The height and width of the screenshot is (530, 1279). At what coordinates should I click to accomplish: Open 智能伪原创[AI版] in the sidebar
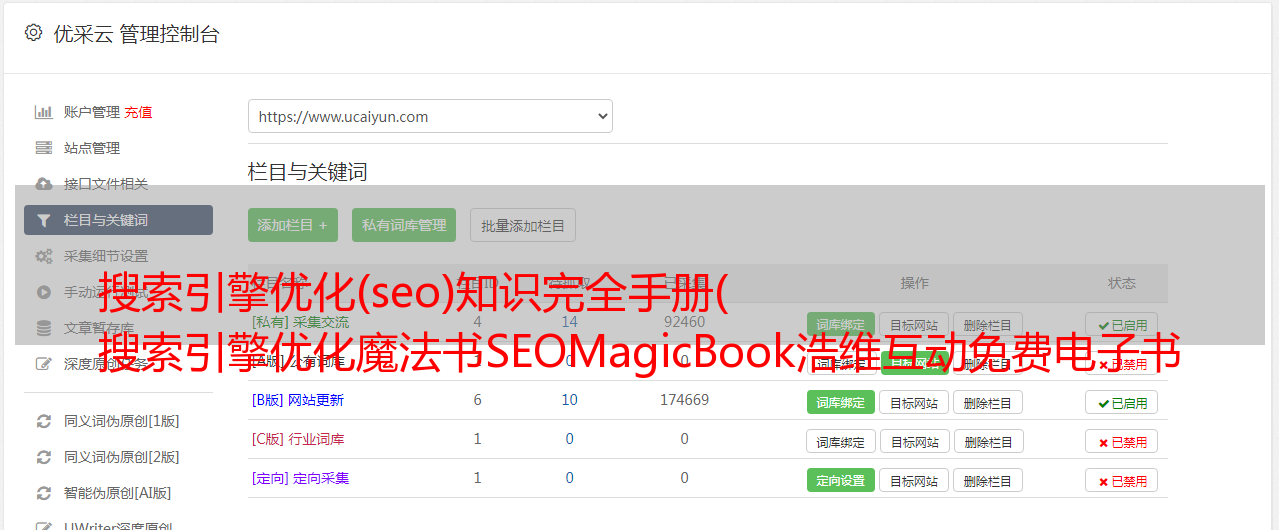coord(118,493)
